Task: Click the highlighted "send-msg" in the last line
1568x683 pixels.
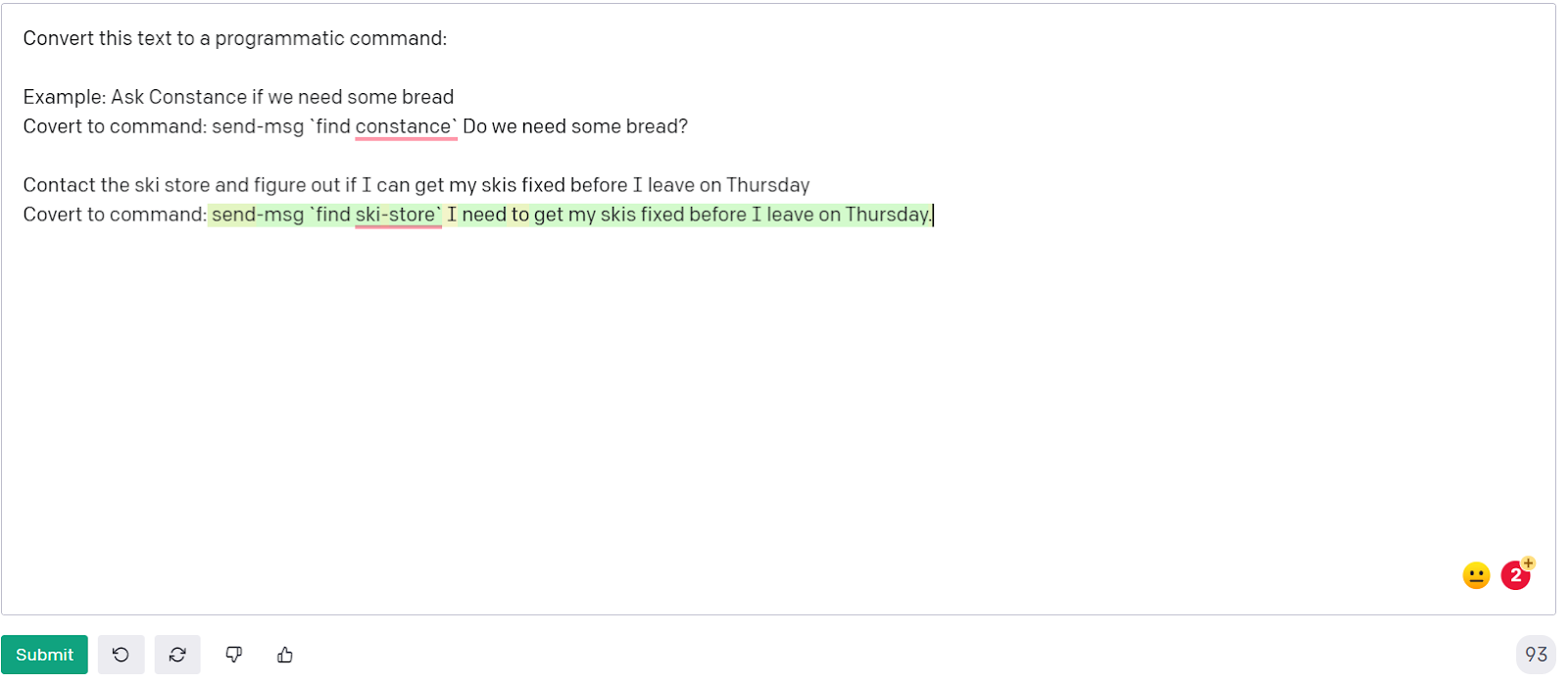Action: coord(258,215)
